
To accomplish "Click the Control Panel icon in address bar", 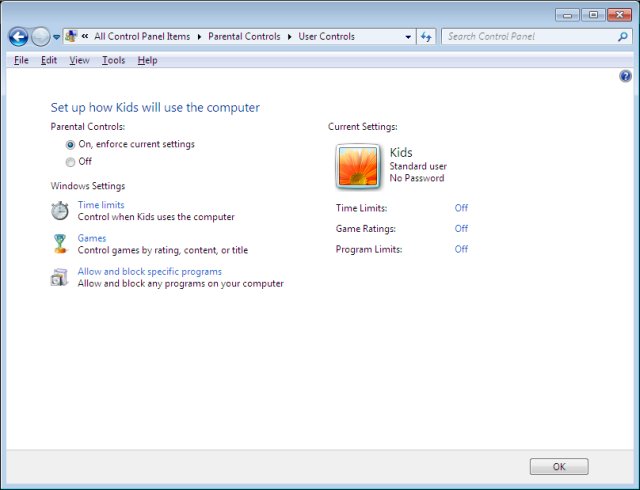I will point(71,36).
